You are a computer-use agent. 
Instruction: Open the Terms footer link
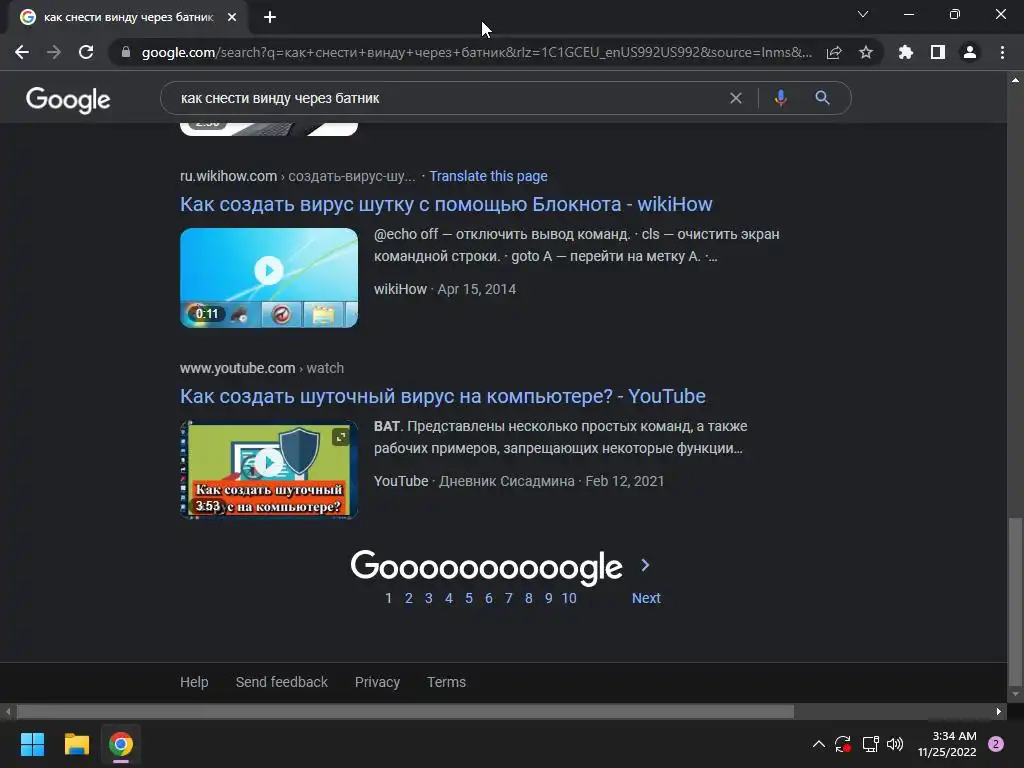click(447, 682)
